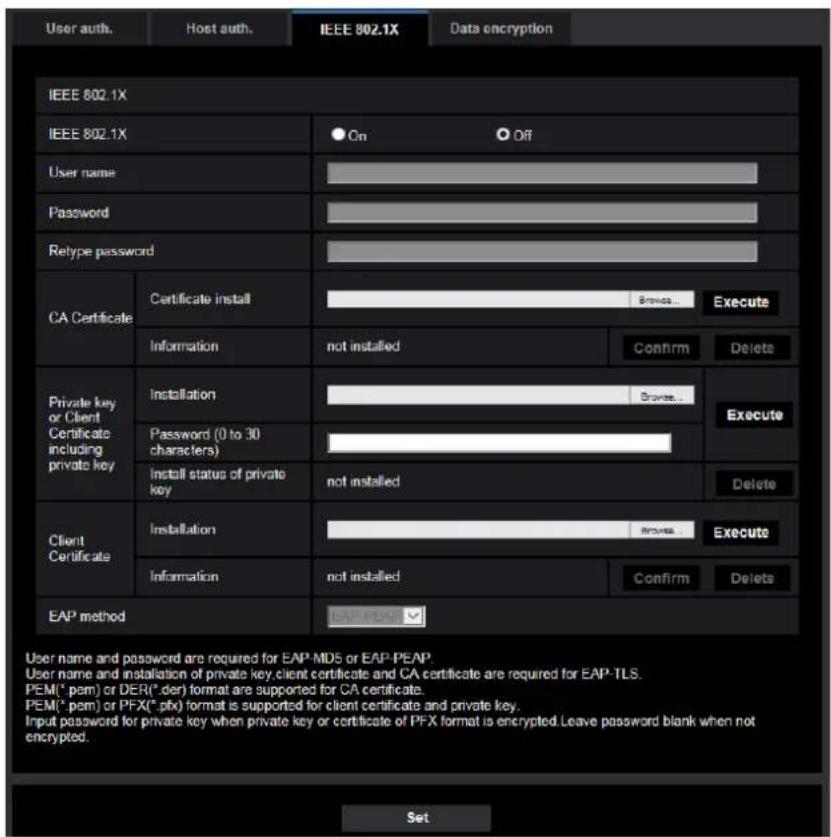The height and width of the screenshot is (837, 831).
Task: Click the Retype password field
Action: [542, 251]
